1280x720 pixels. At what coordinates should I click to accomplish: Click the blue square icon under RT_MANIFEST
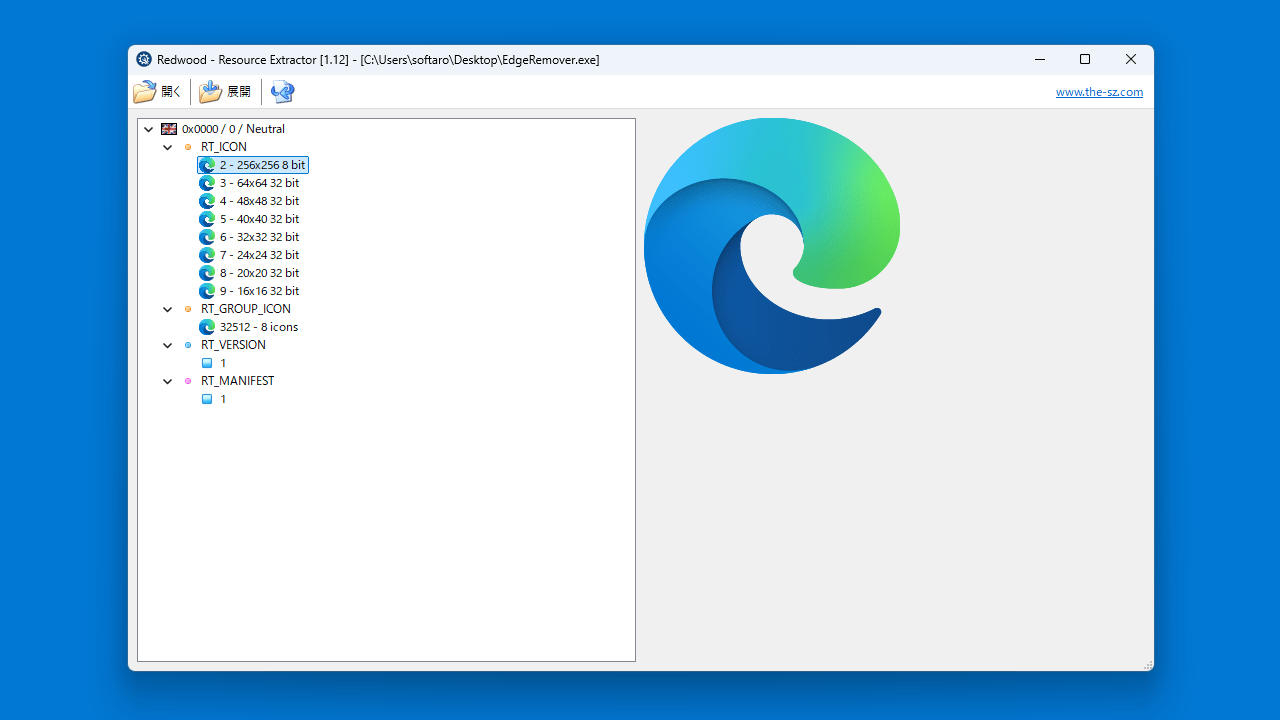click(x=207, y=399)
